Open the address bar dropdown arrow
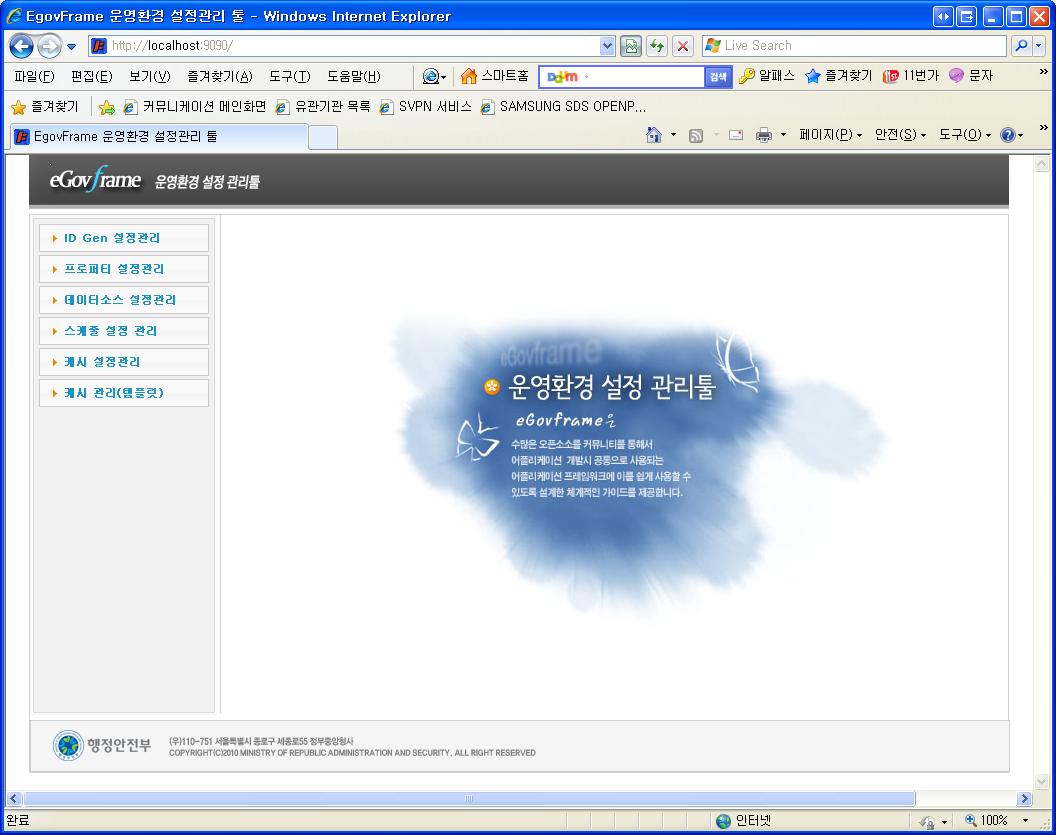 pos(607,46)
